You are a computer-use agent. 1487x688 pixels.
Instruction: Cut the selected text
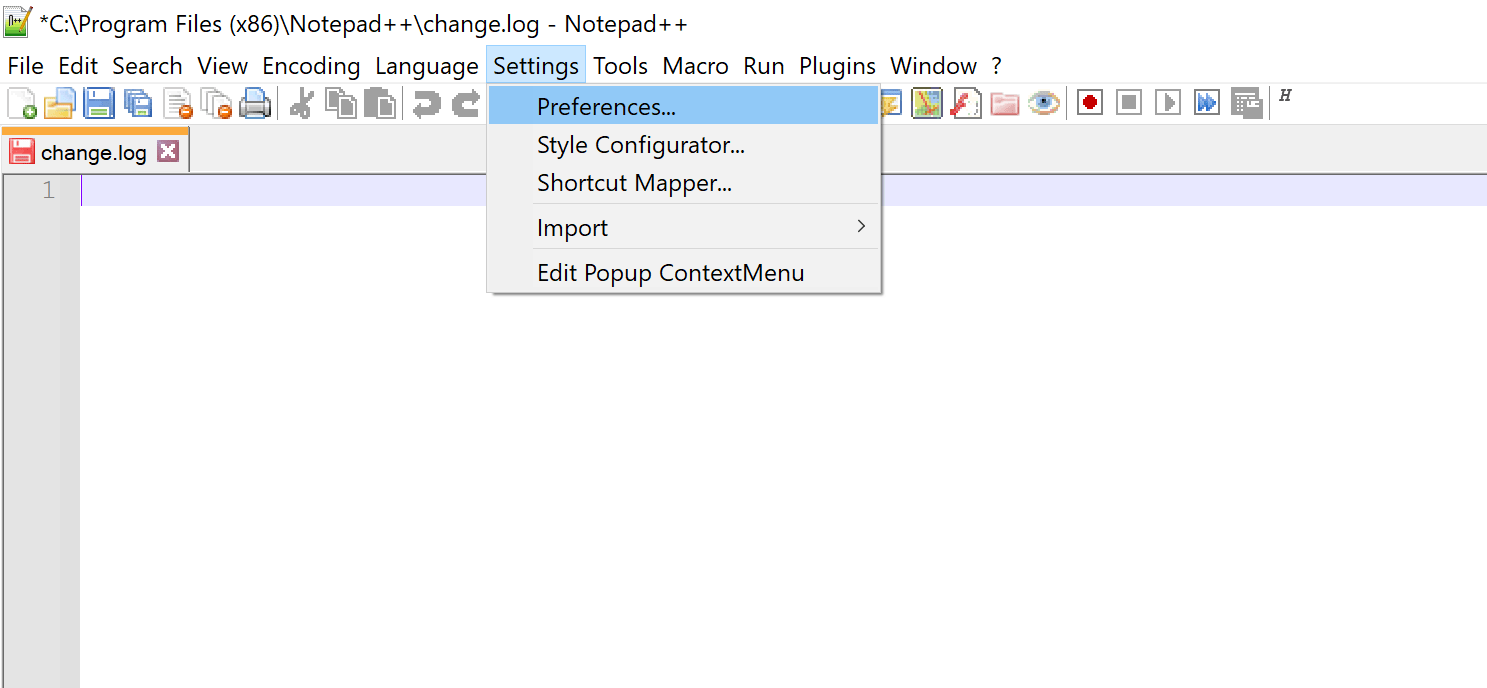[299, 102]
